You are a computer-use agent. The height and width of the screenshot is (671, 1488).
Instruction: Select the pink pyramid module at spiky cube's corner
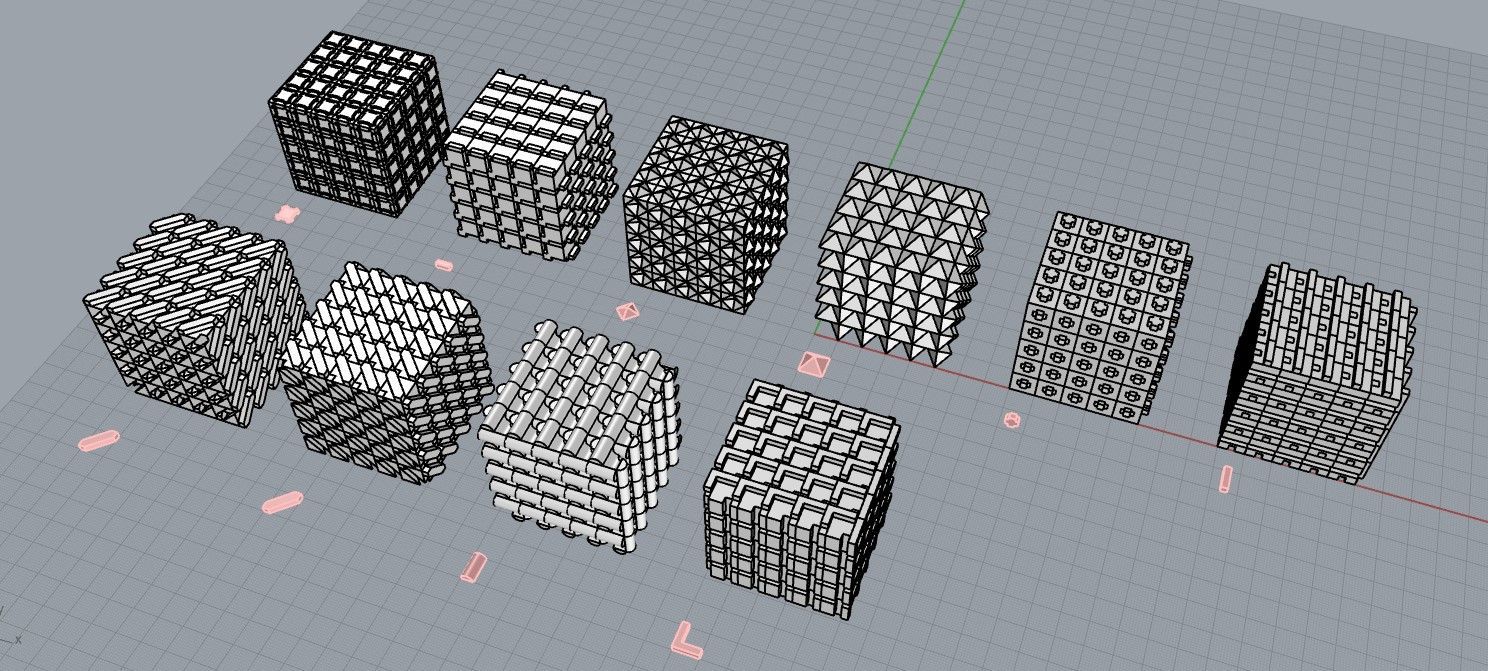coord(815,363)
